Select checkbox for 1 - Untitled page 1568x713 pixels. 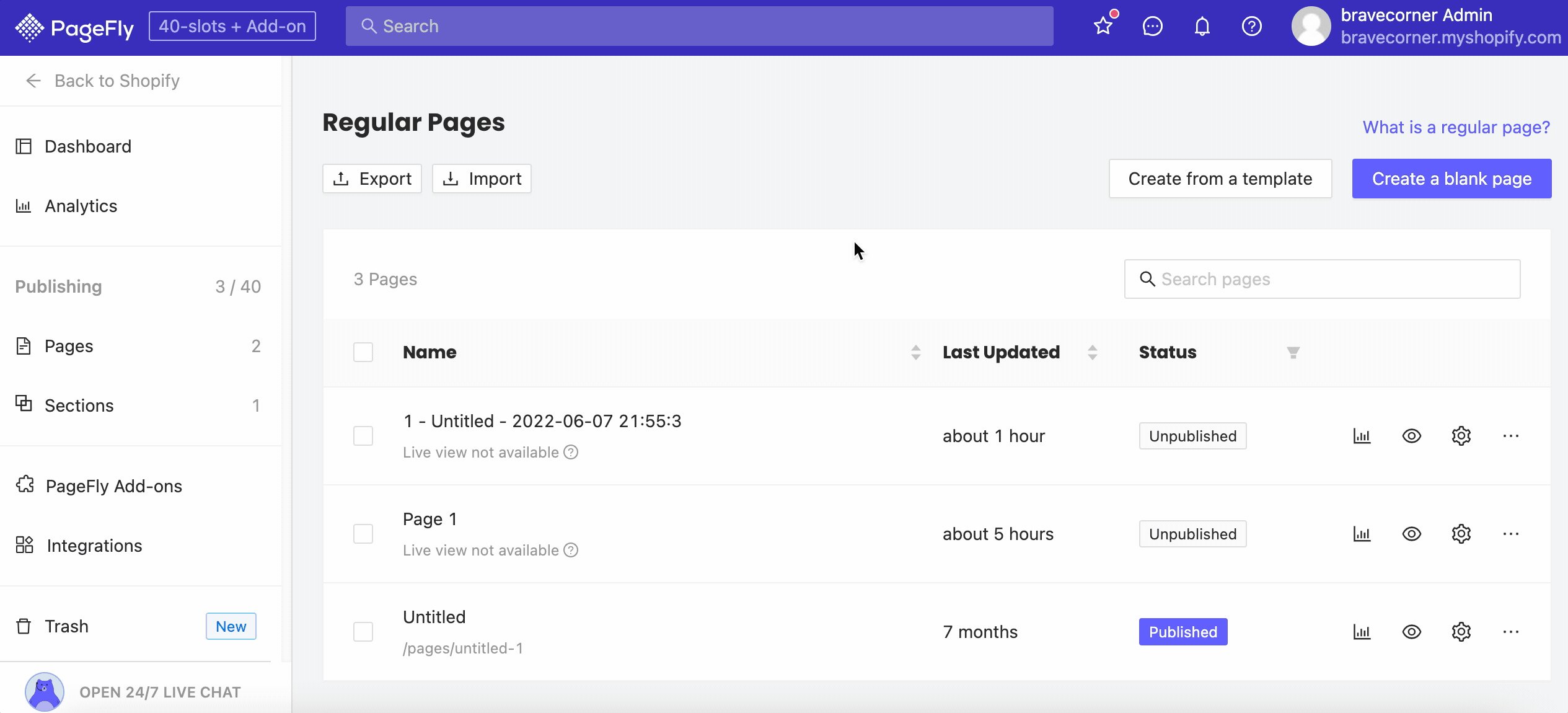click(363, 436)
